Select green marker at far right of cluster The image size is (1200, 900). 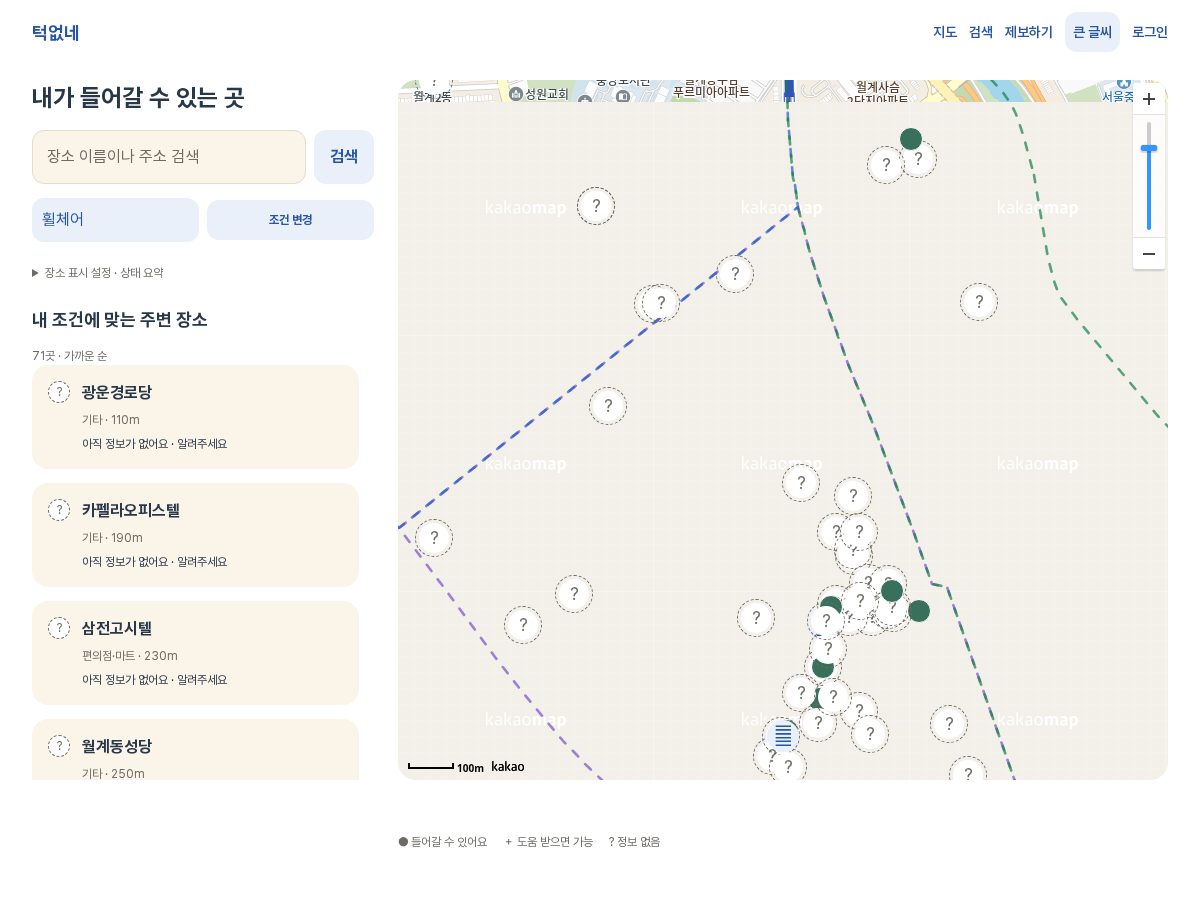pos(919,611)
